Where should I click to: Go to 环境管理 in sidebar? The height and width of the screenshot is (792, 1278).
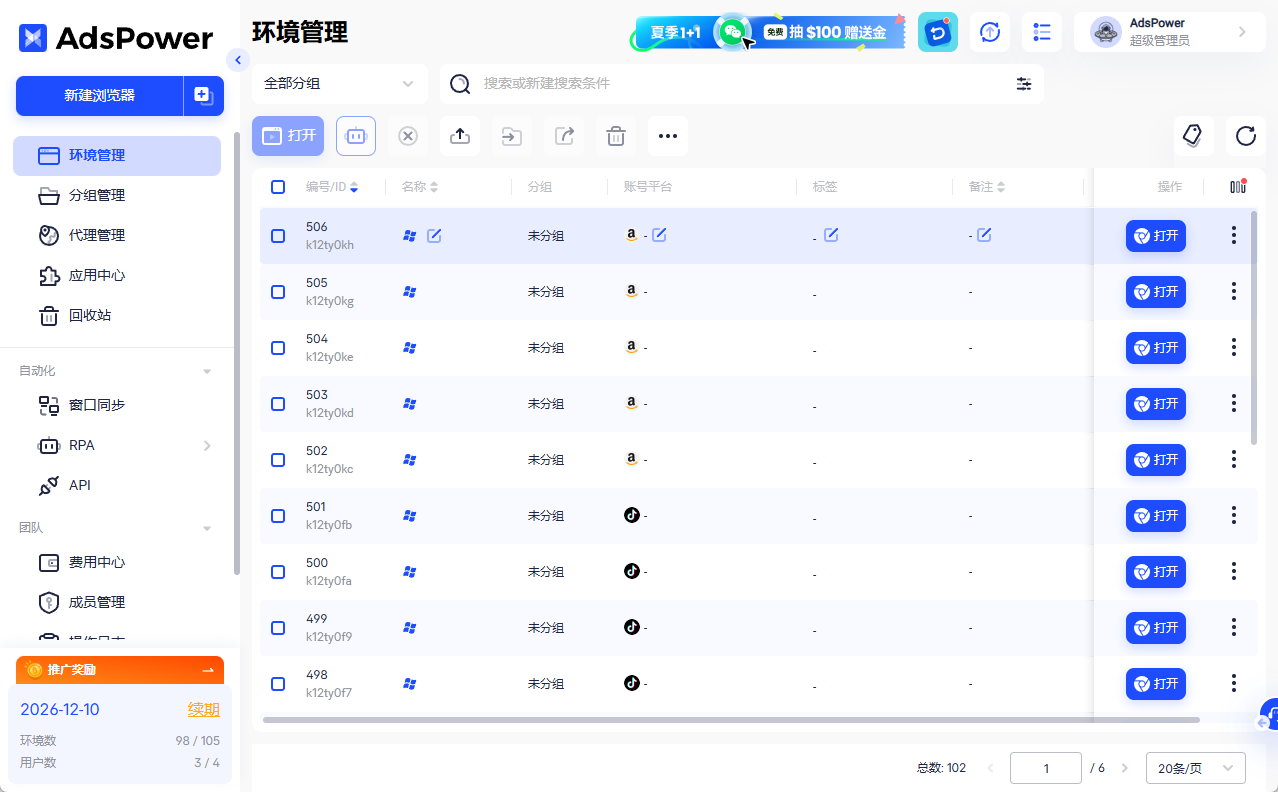(x=117, y=156)
